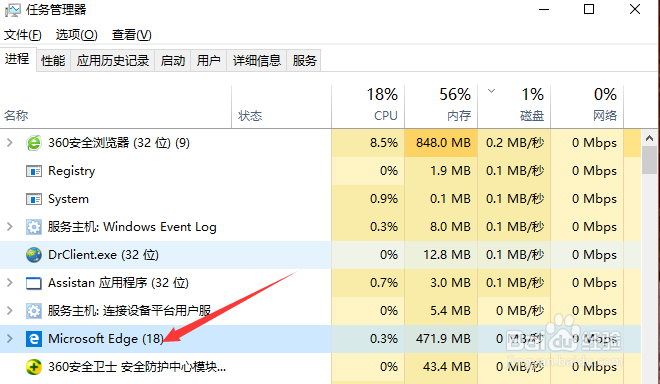Expand the 360安全浏览器 process group
This screenshot has width=660, height=384.
point(10,143)
